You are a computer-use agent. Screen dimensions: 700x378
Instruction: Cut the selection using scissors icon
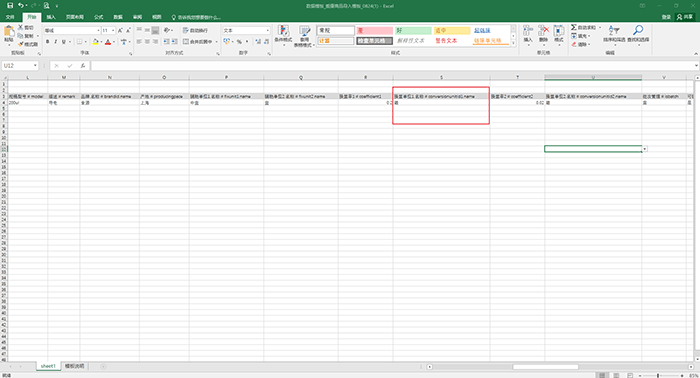pyautogui.click(x=26, y=28)
